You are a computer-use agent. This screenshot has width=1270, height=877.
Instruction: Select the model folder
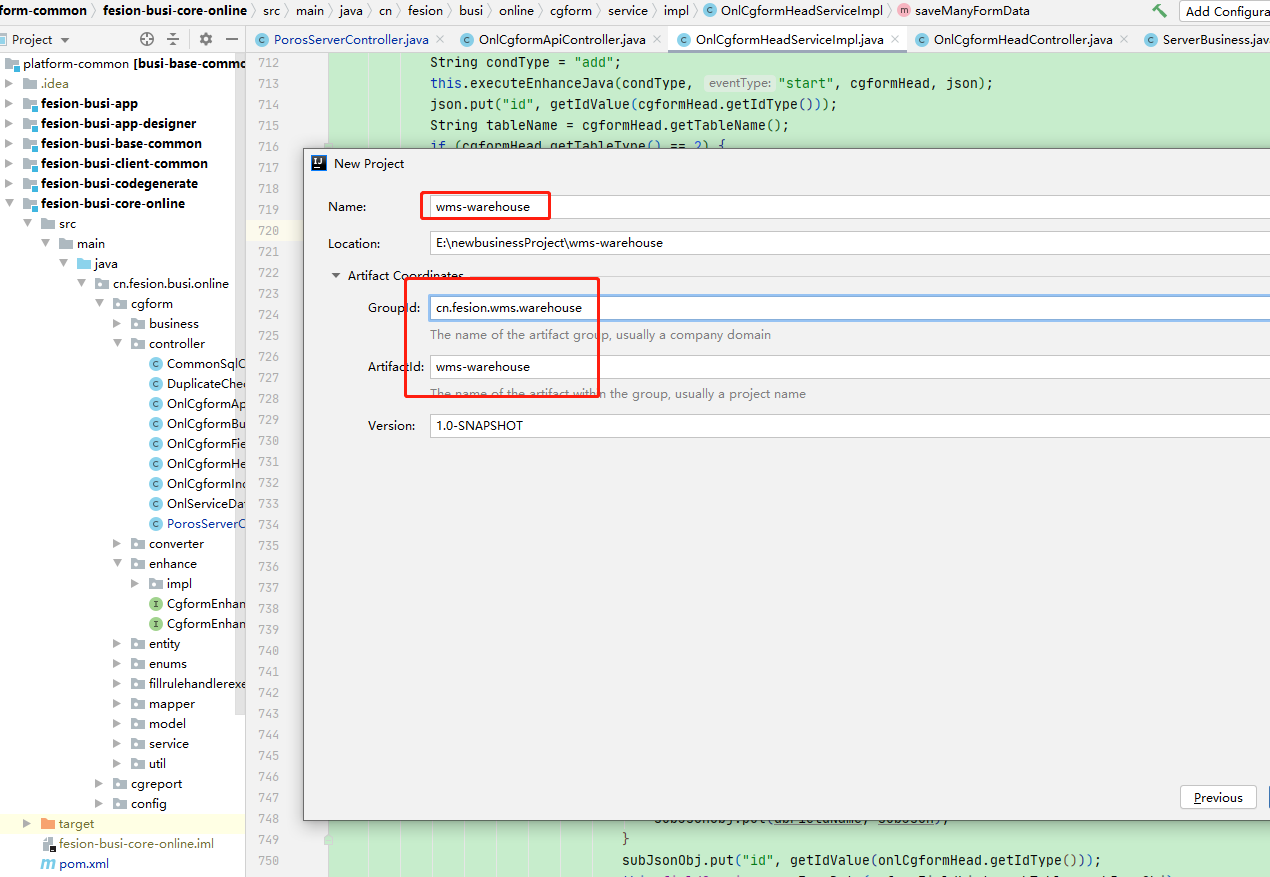tap(166, 723)
